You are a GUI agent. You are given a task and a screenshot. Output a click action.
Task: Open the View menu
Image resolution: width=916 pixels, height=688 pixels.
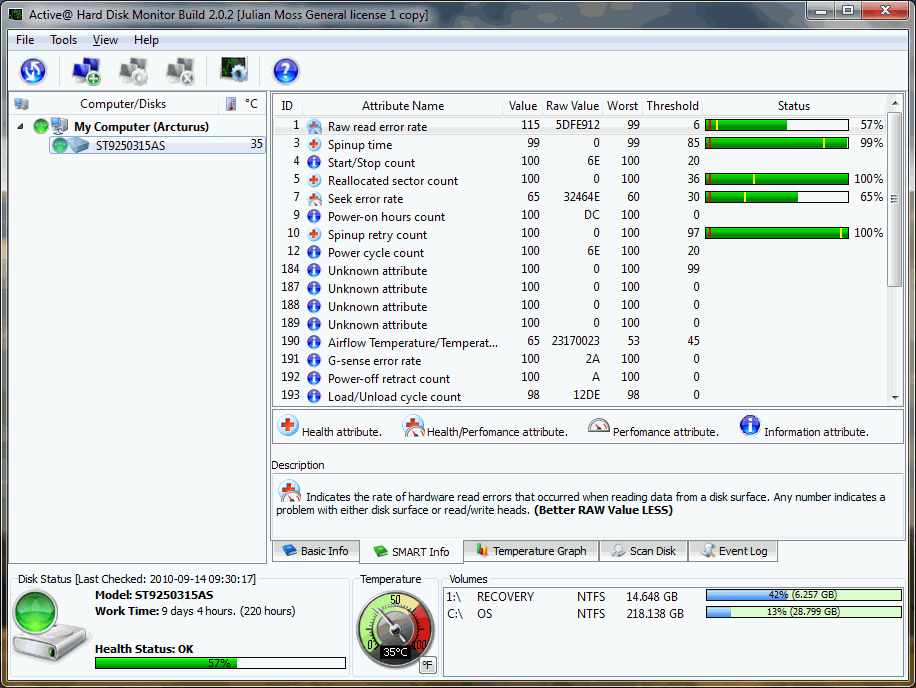point(105,40)
